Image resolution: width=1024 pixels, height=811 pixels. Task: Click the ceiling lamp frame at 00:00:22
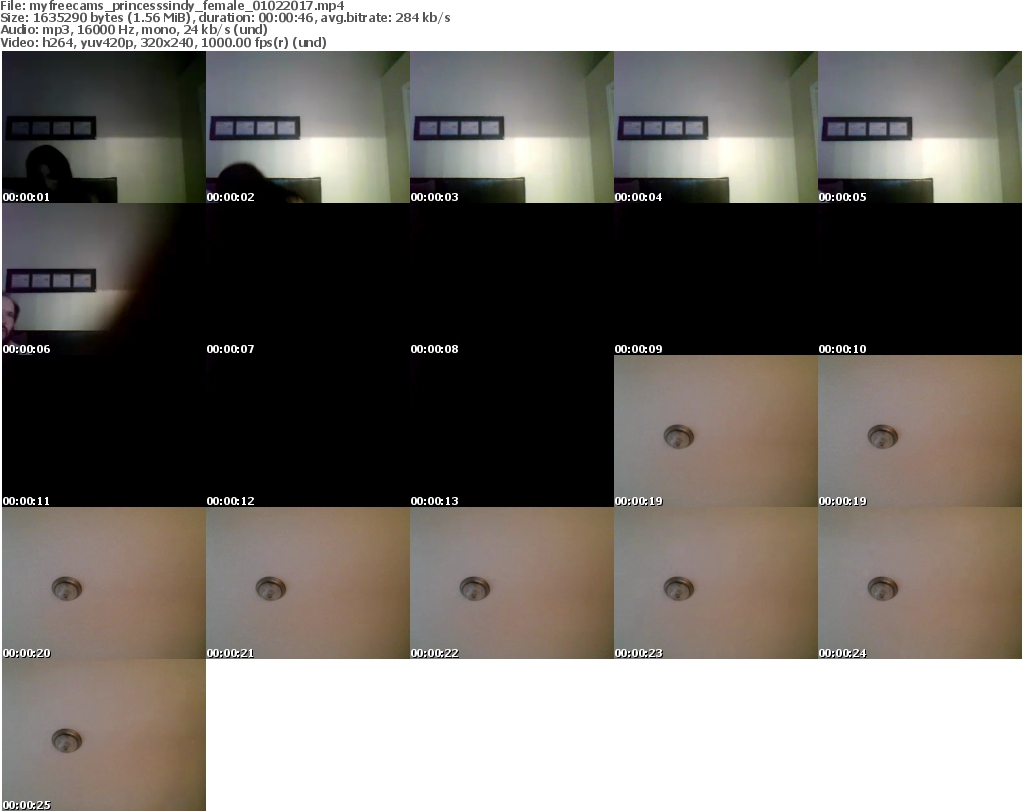click(512, 583)
